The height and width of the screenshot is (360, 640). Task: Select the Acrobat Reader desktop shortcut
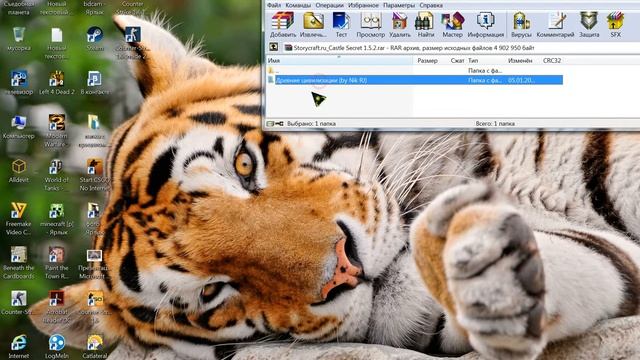(57, 307)
